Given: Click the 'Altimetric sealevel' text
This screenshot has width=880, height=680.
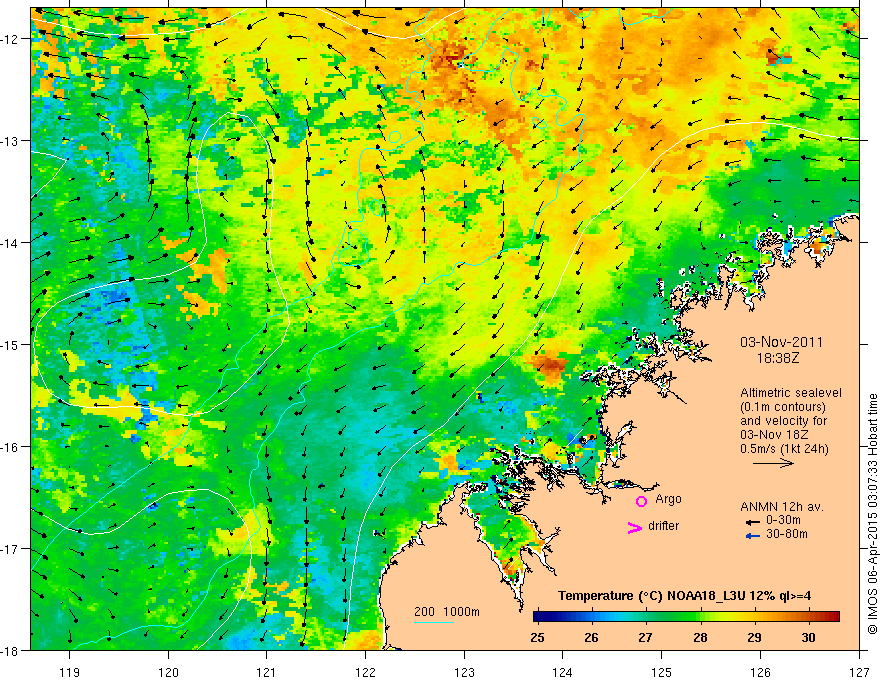Looking at the screenshot, I should click(x=791, y=393).
